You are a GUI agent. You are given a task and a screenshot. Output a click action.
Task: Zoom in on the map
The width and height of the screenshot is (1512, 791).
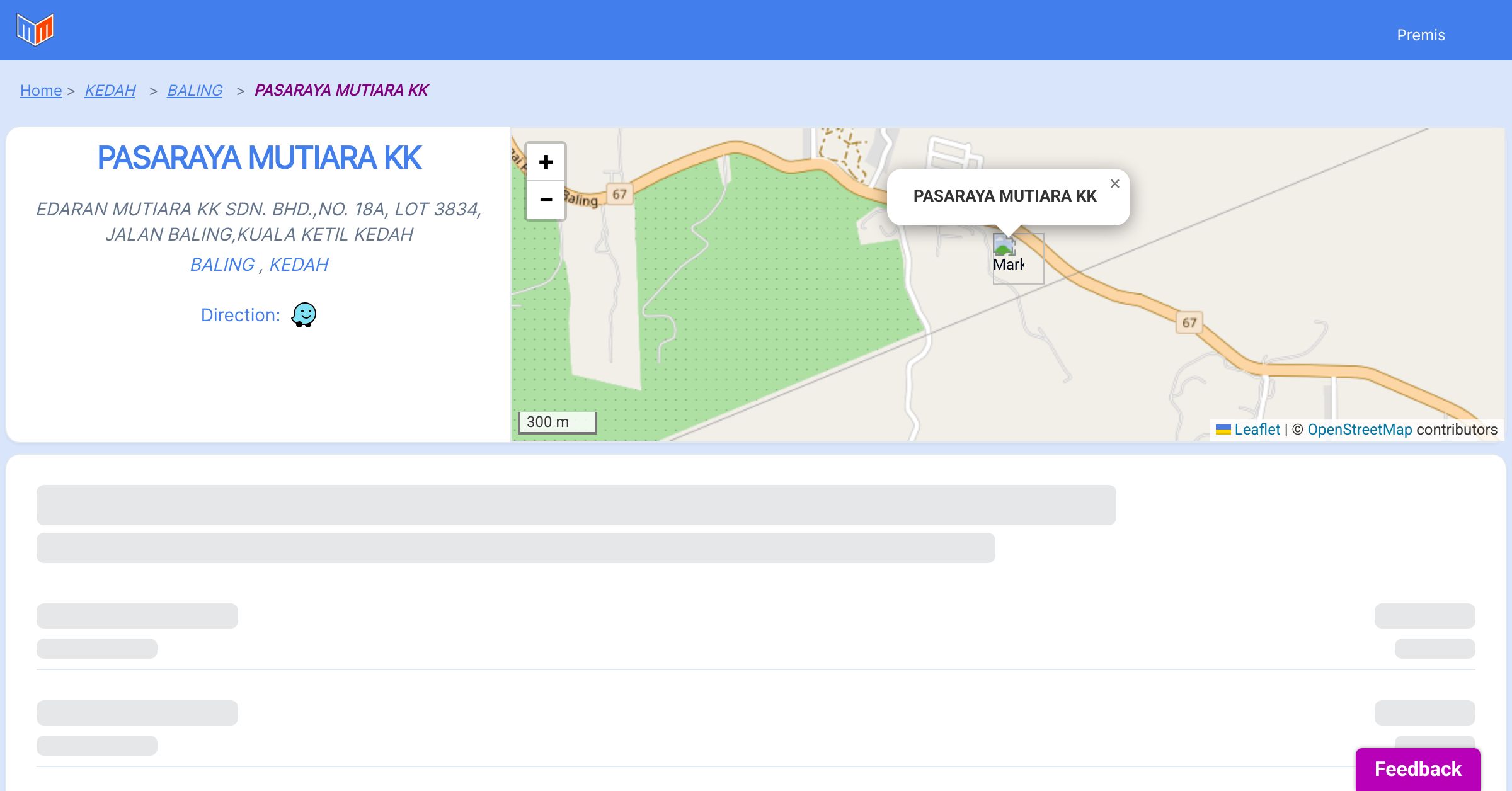pyautogui.click(x=546, y=162)
